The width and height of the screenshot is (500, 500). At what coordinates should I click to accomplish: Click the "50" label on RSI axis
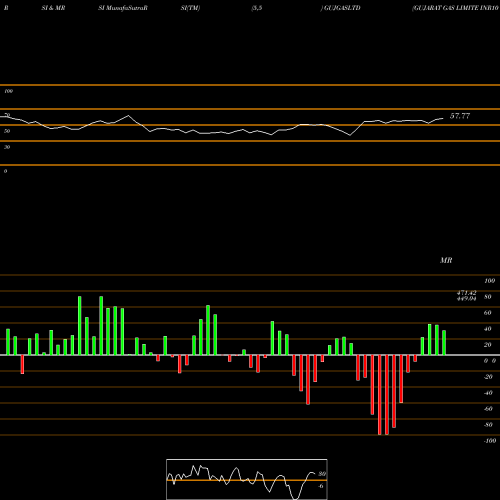coord(7,131)
